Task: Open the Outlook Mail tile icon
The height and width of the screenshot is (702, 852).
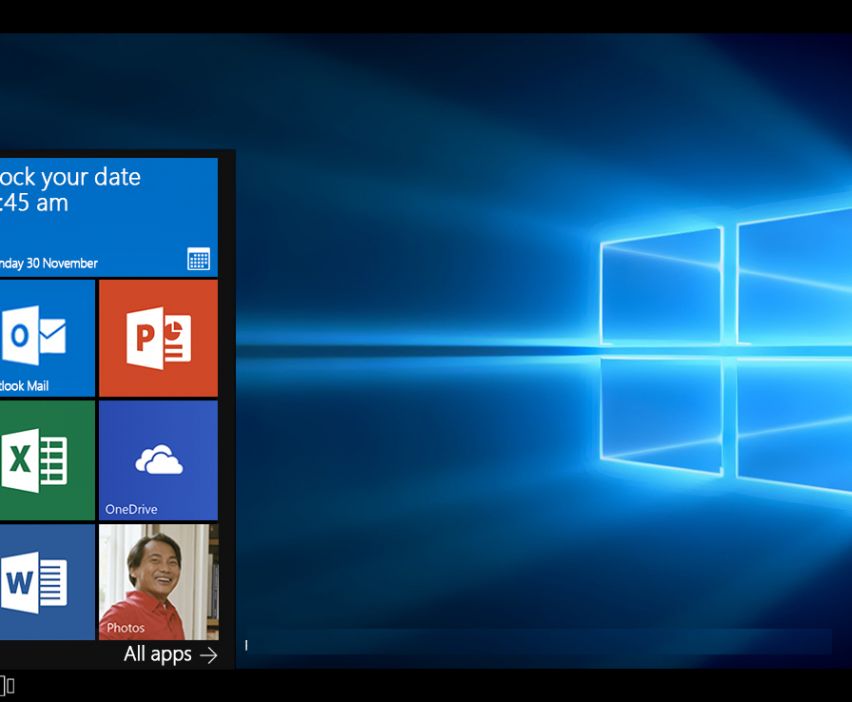Action: pyautogui.click(x=33, y=333)
